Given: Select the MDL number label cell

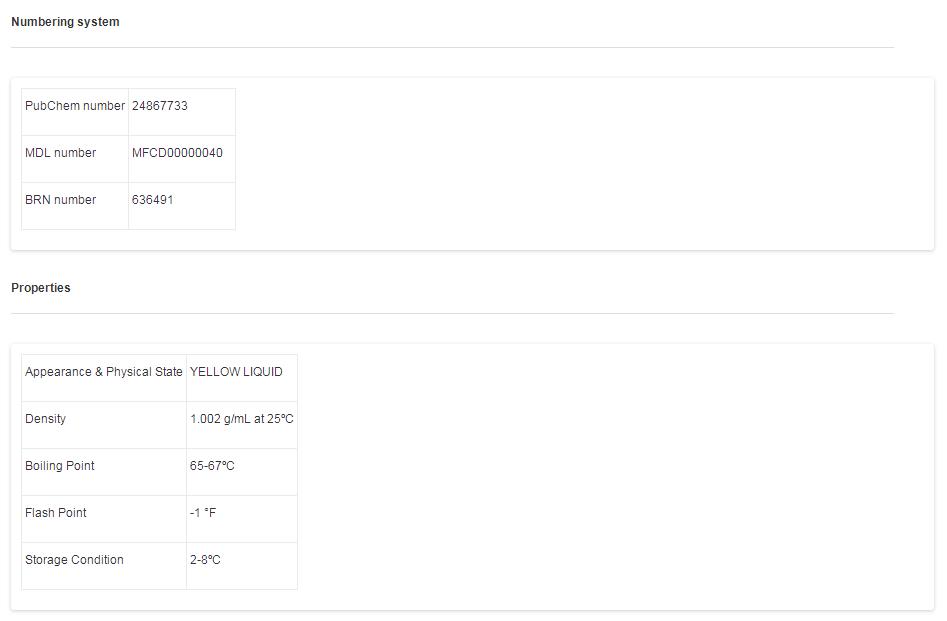Looking at the screenshot, I should [61, 153].
